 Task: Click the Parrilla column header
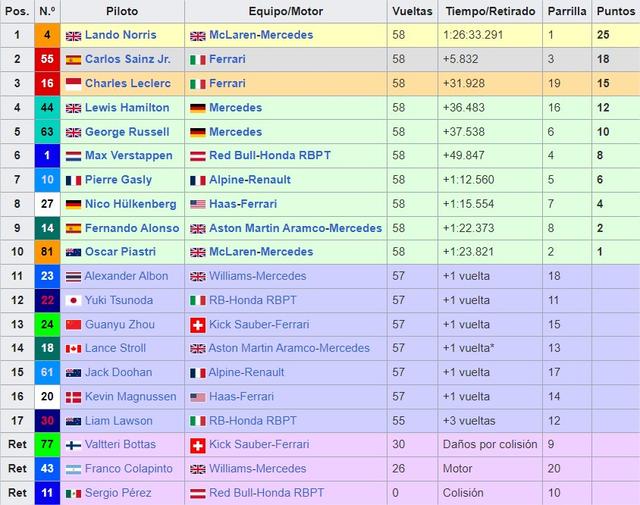[567, 11]
